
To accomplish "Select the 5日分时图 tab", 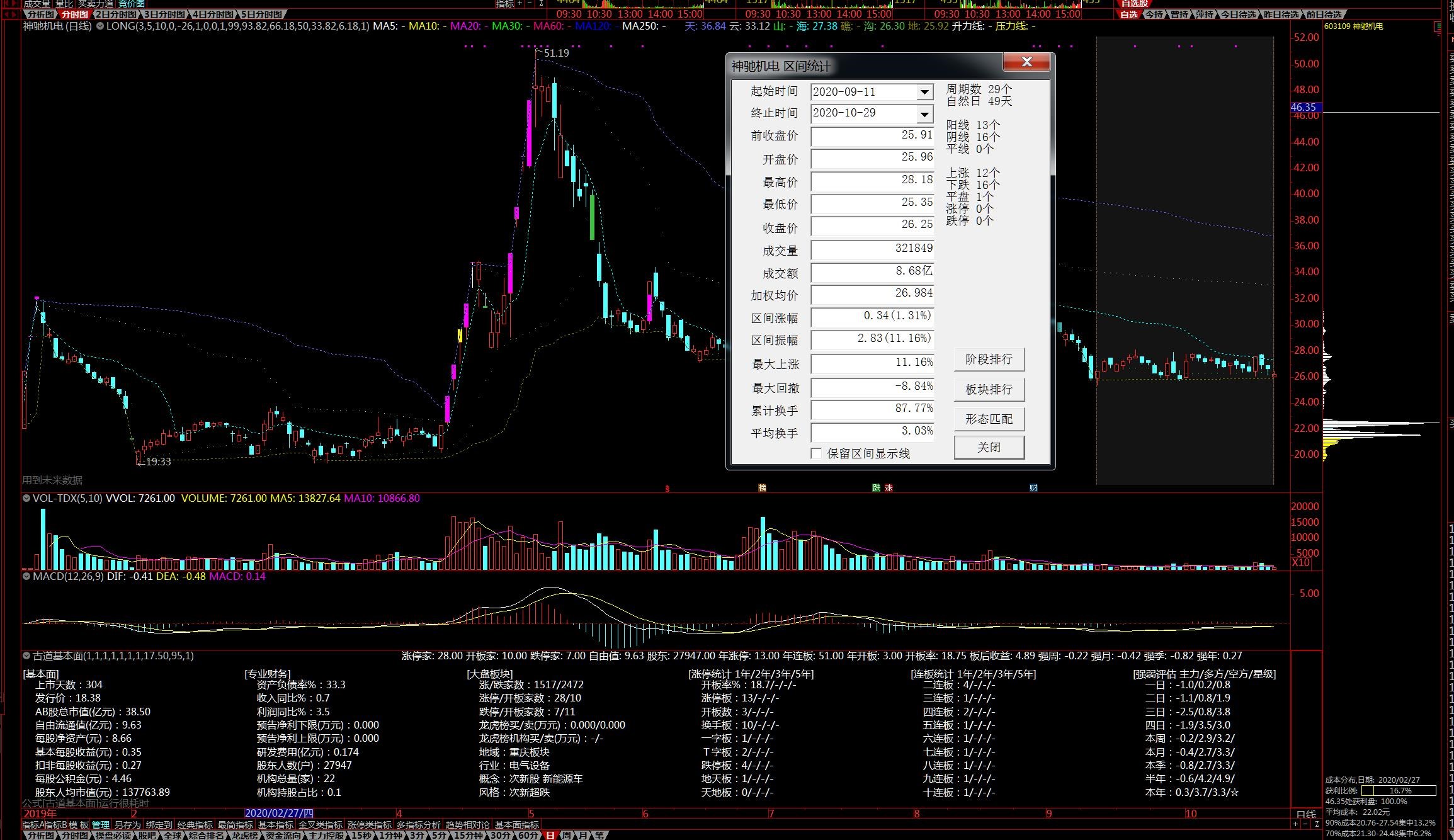I will 262,14.
